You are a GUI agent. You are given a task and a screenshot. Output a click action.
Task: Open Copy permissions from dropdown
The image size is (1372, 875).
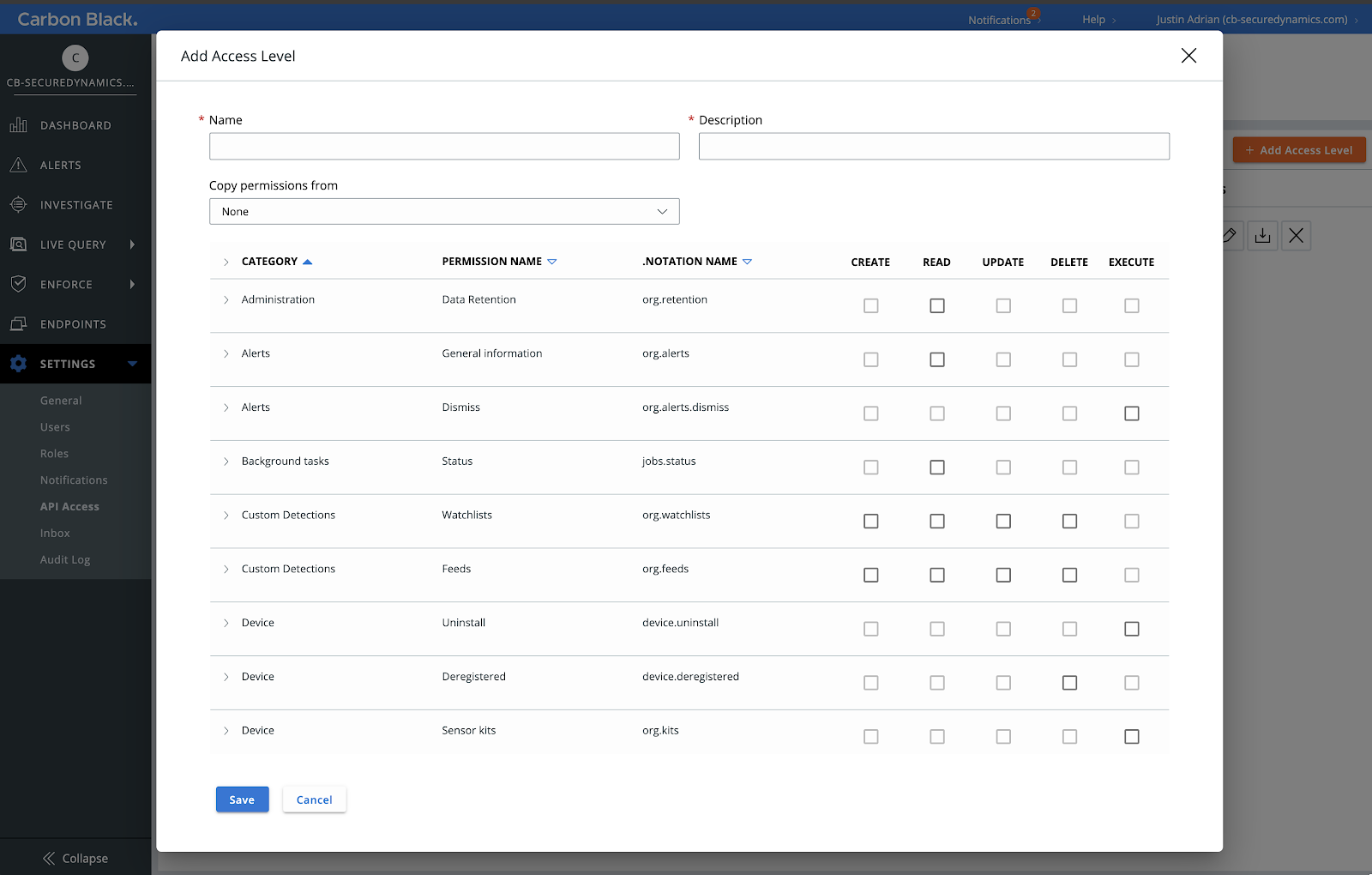click(444, 212)
